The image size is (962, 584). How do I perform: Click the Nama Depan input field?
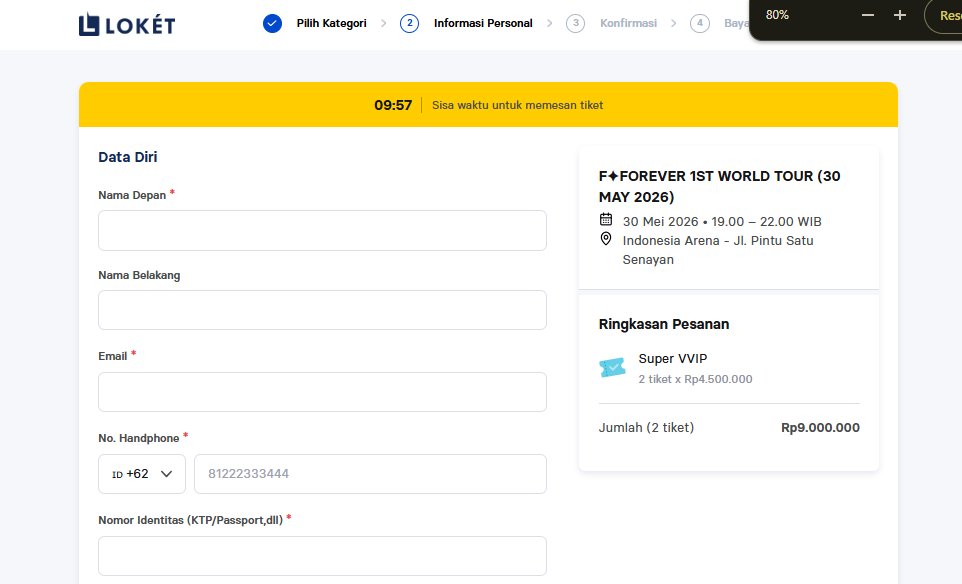pos(322,231)
